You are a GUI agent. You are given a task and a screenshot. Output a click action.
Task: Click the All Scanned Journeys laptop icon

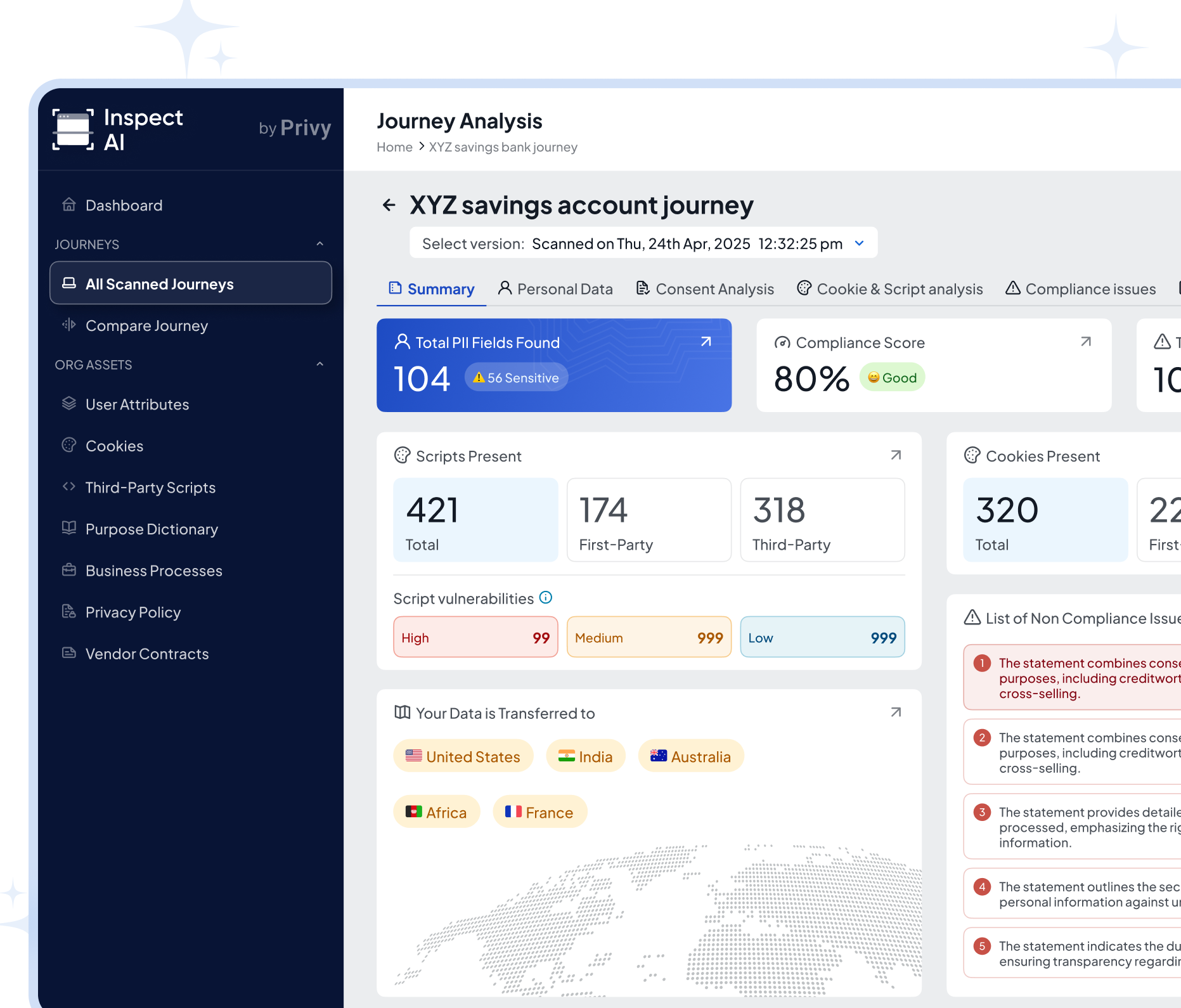(69, 283)
